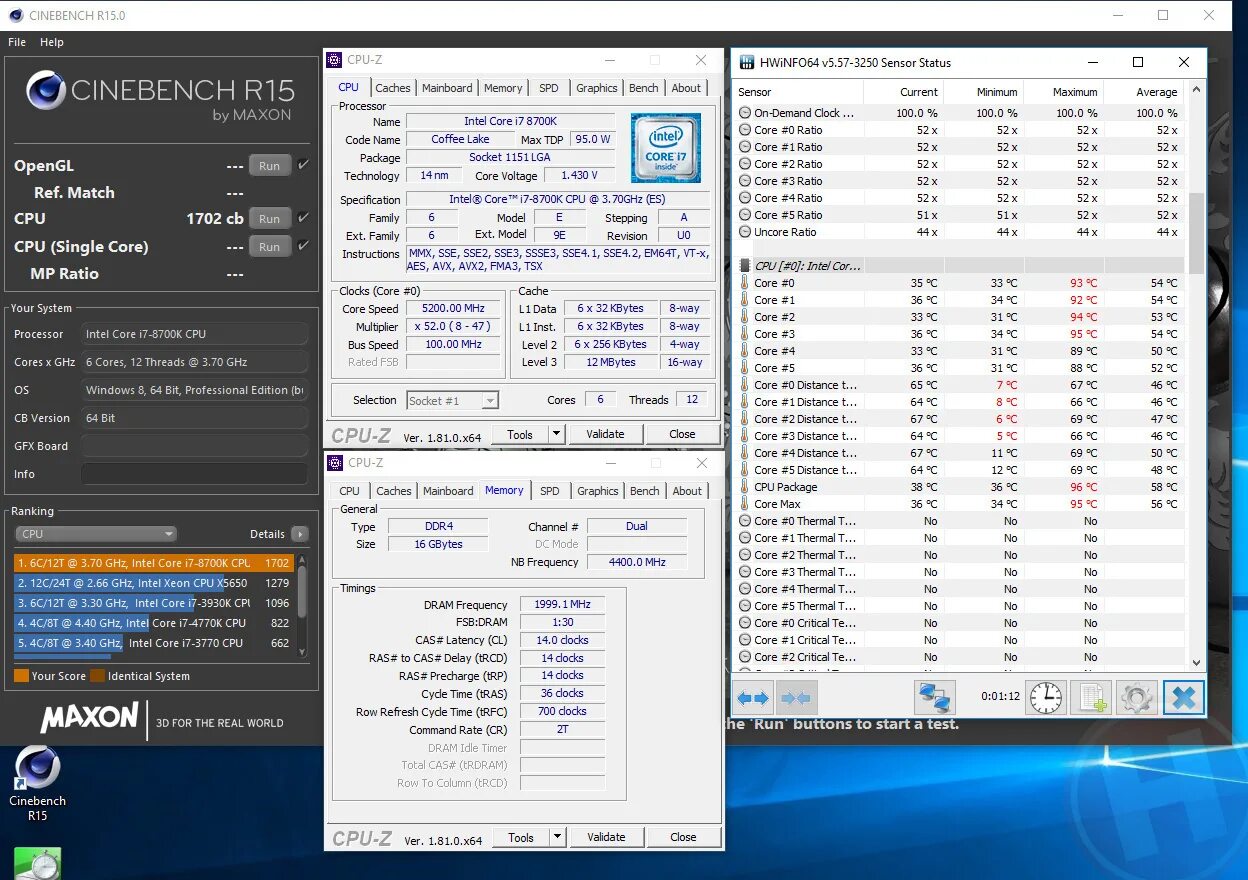Click Validate in upper CPU-Z window

click(605, 434)
